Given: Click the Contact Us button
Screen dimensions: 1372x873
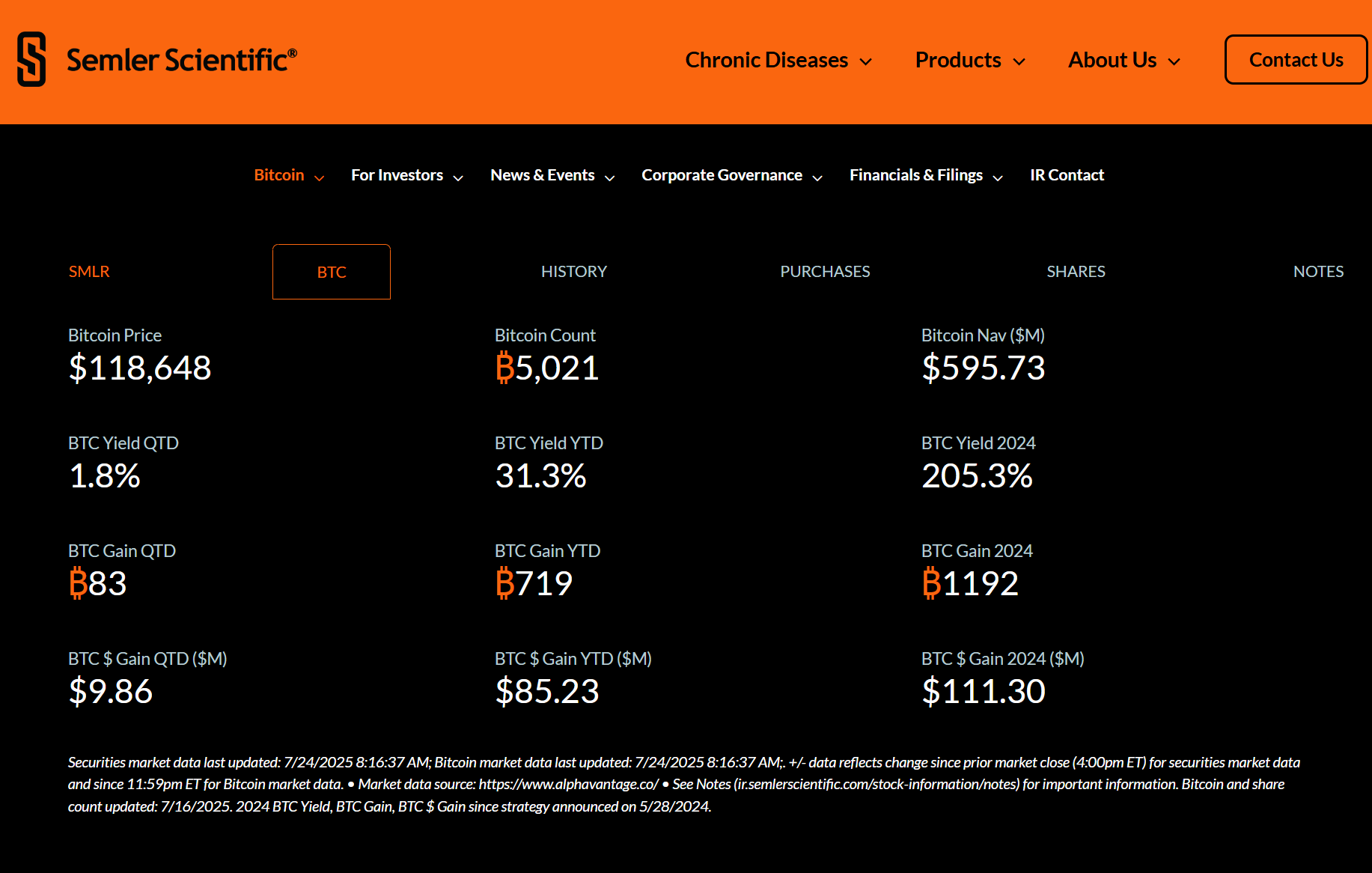Looking at the screenshot, I should [x=1296, y=60].
